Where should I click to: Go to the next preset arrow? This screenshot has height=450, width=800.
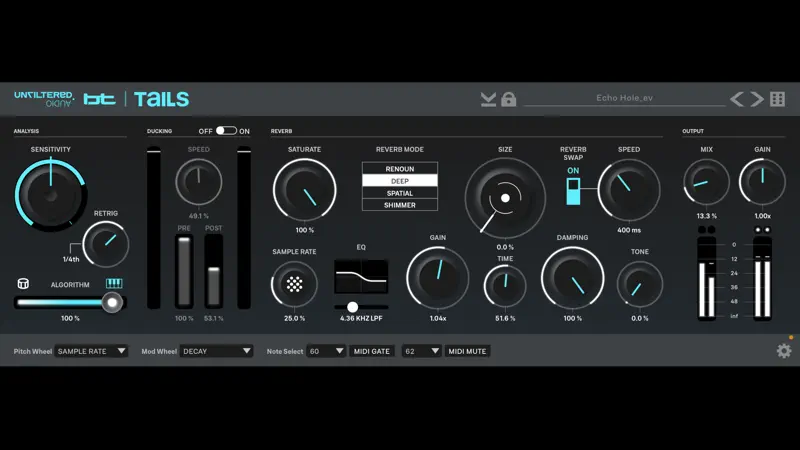click(757, 99)
